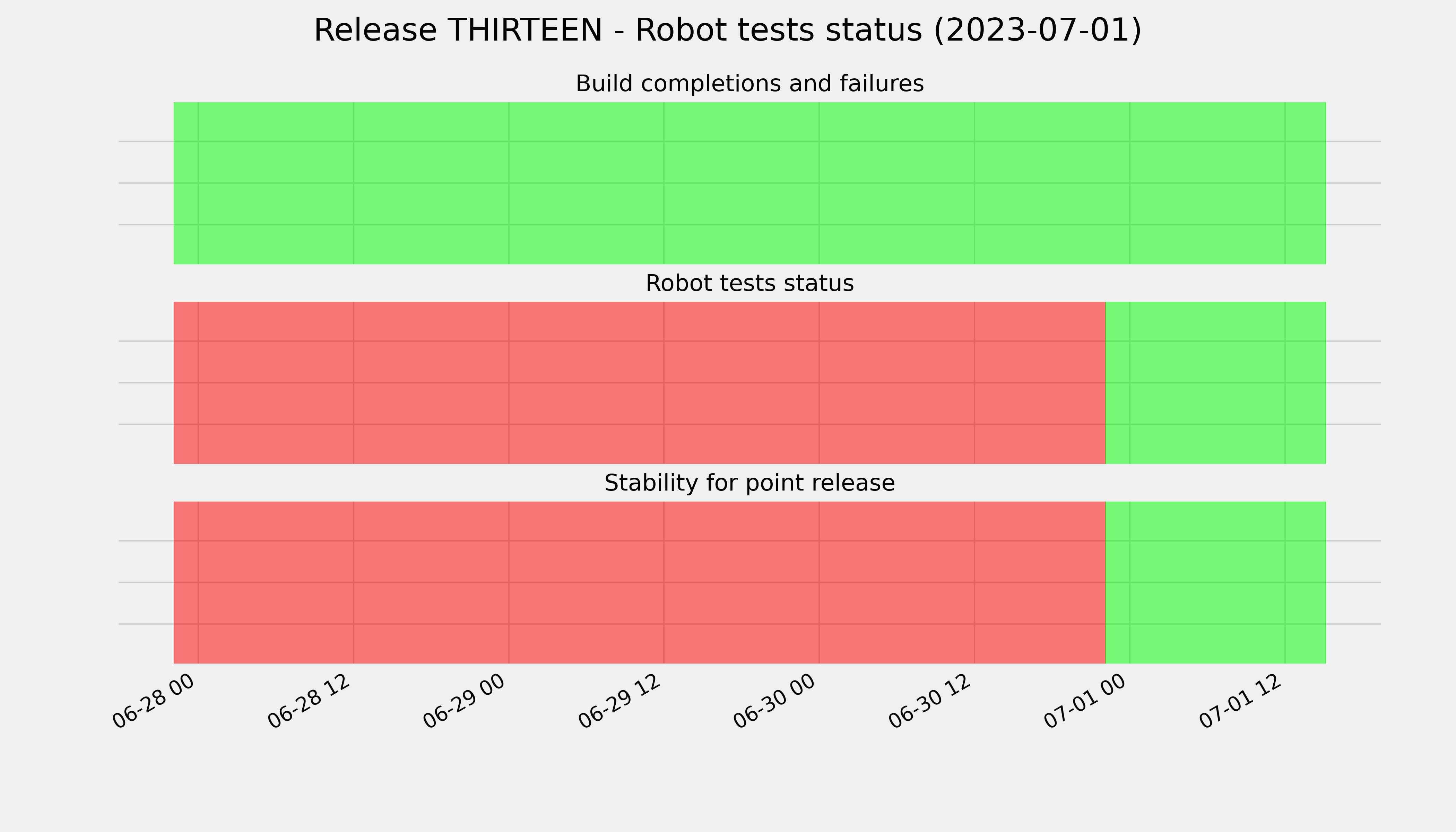Image resolution: width=1456 pixels, height=832 pixels.
Task: Click the main chart title text
Action: tap(727, 30)
